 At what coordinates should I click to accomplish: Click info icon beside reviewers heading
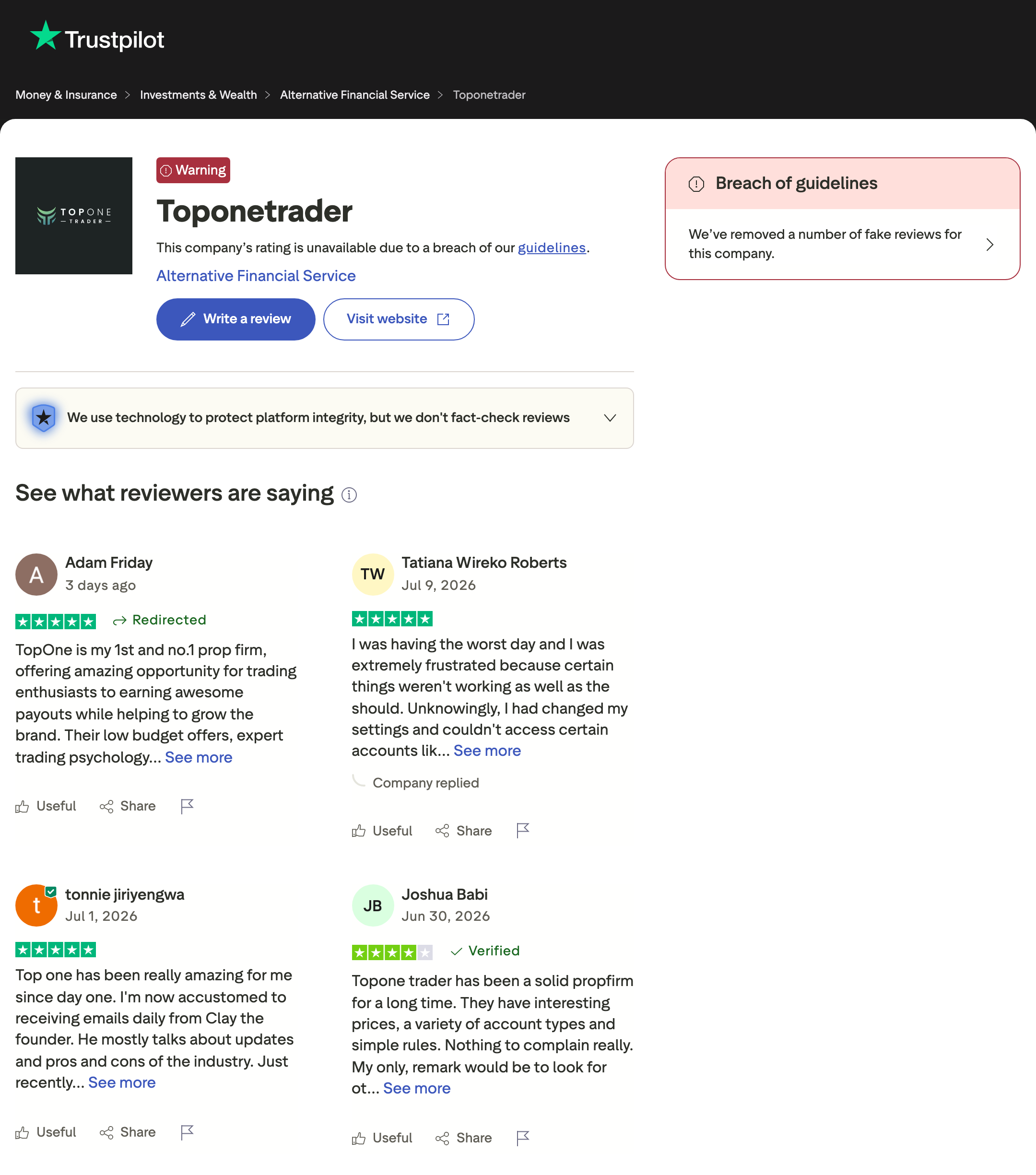tap(349, 495)
